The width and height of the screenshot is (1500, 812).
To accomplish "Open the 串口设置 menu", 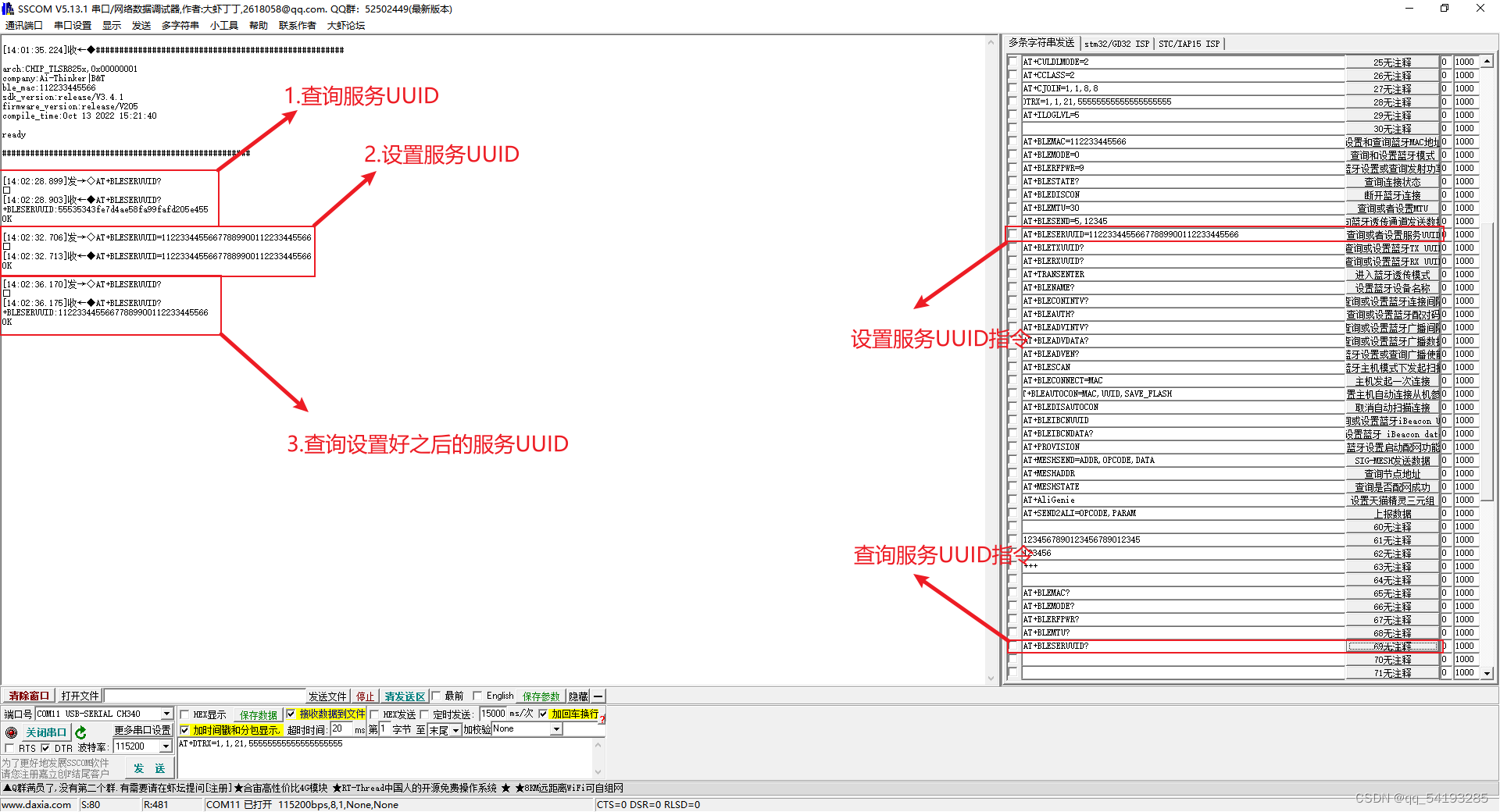I will (x=73, y=26).
